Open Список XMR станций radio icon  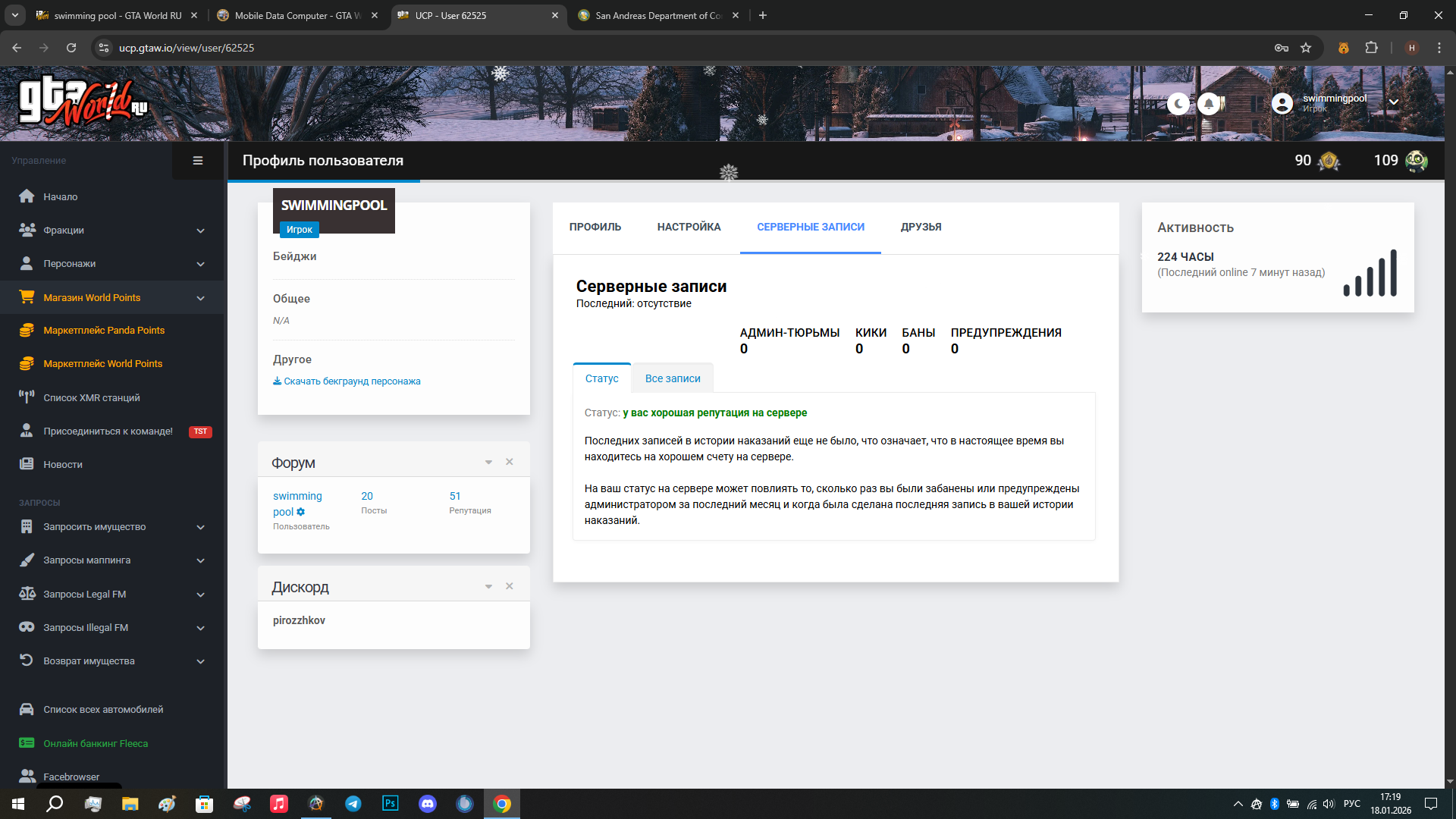pyautogui.click(x=27, y=397)
